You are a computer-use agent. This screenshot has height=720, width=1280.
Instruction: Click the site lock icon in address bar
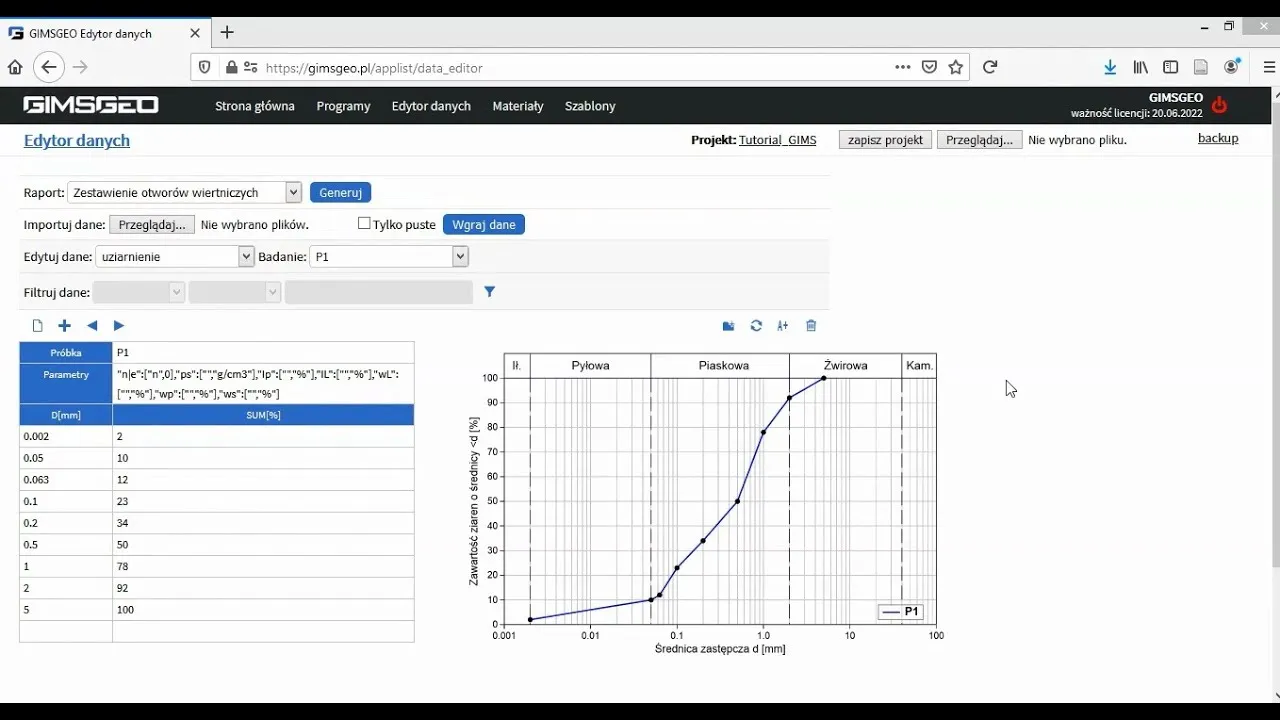tap(232, 68)
